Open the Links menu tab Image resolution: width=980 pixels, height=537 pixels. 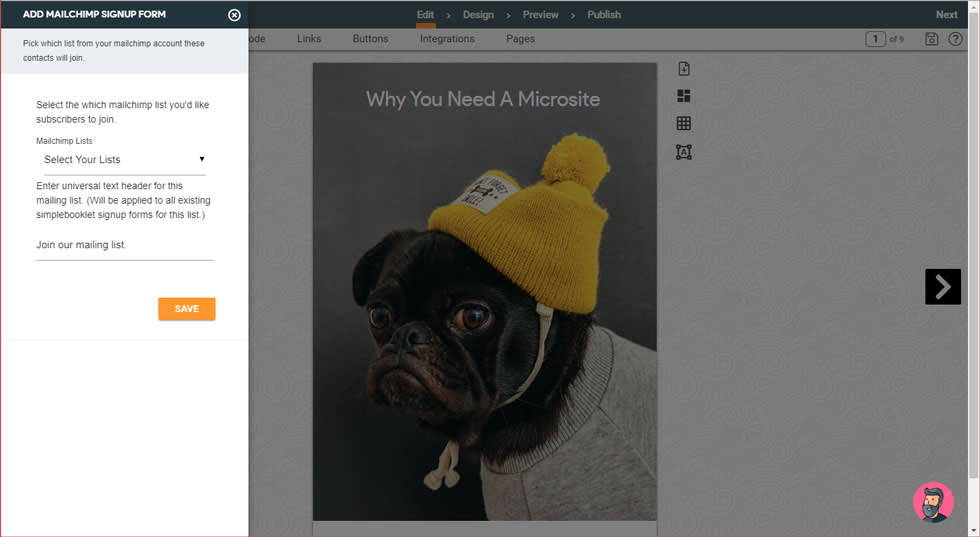coord(309,39)
